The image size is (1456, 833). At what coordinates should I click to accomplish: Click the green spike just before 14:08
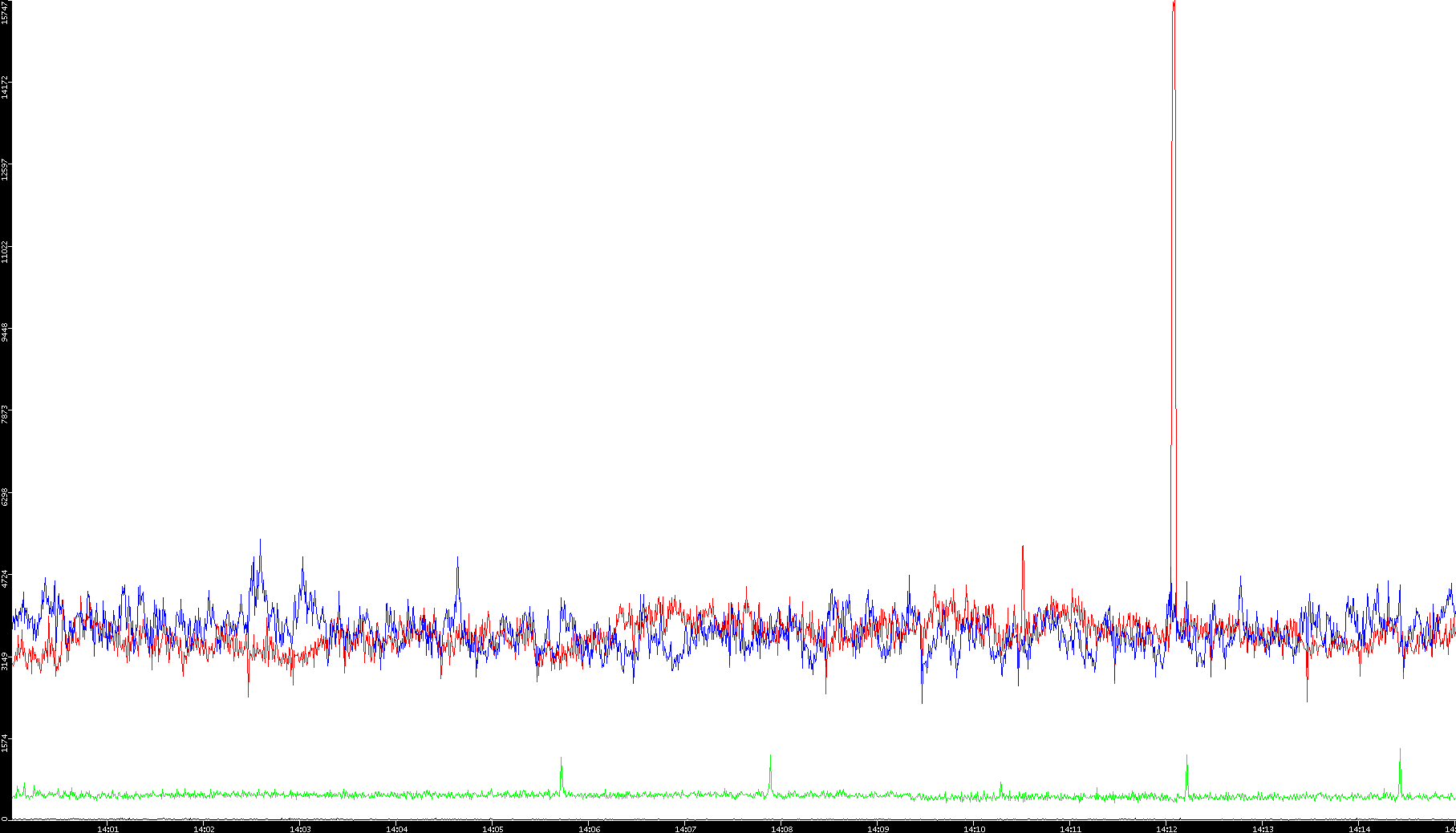coord(770,756)
